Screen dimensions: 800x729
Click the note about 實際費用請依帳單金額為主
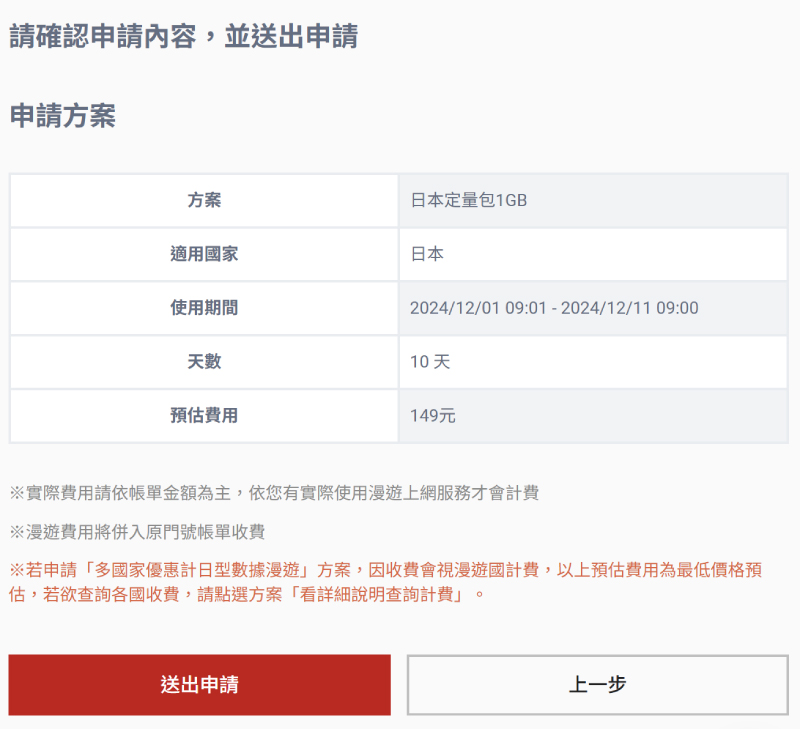[x=274, y=493]
